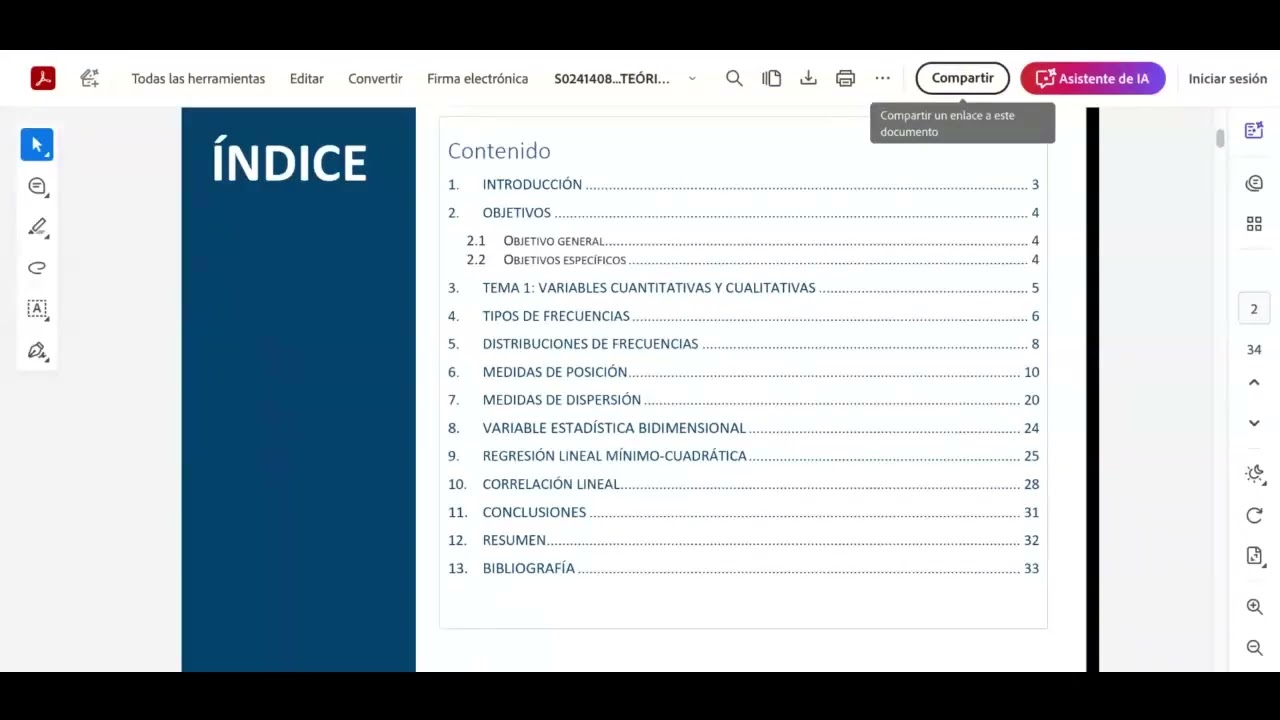Image resolution: width=1280 pixels, height=720 pixels.
Task: Open the MEDIDAS DE POSICIÓN entry
Action: click(743, 372)
